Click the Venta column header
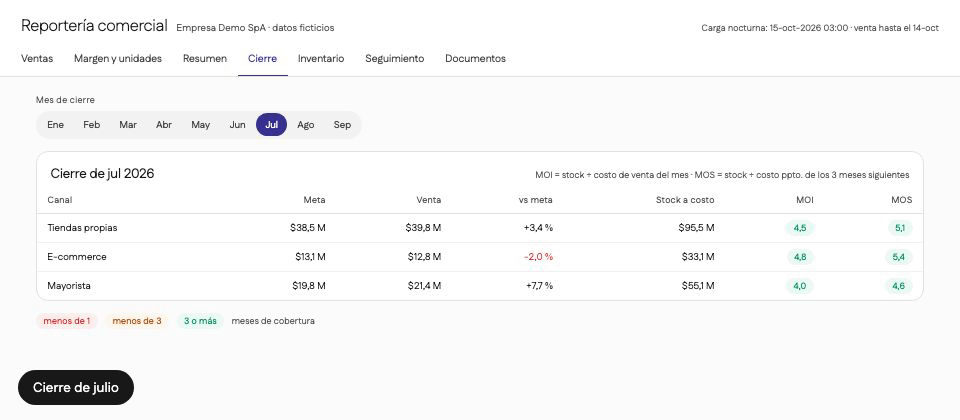Screen dimensions: 960x420 click(429, 200)
